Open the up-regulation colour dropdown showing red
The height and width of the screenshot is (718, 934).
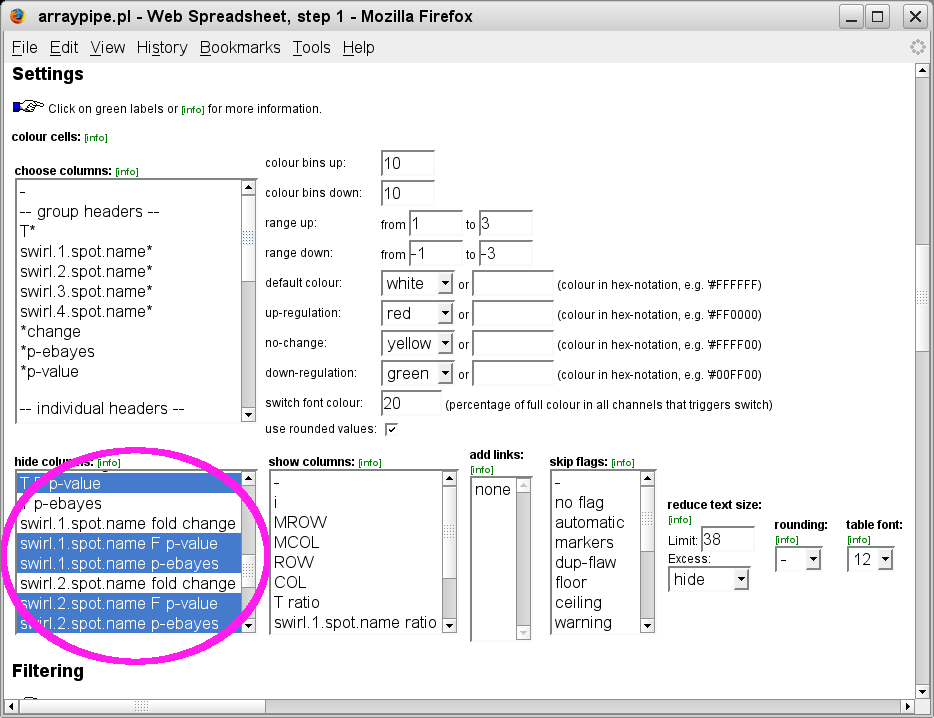click(417, 313)
